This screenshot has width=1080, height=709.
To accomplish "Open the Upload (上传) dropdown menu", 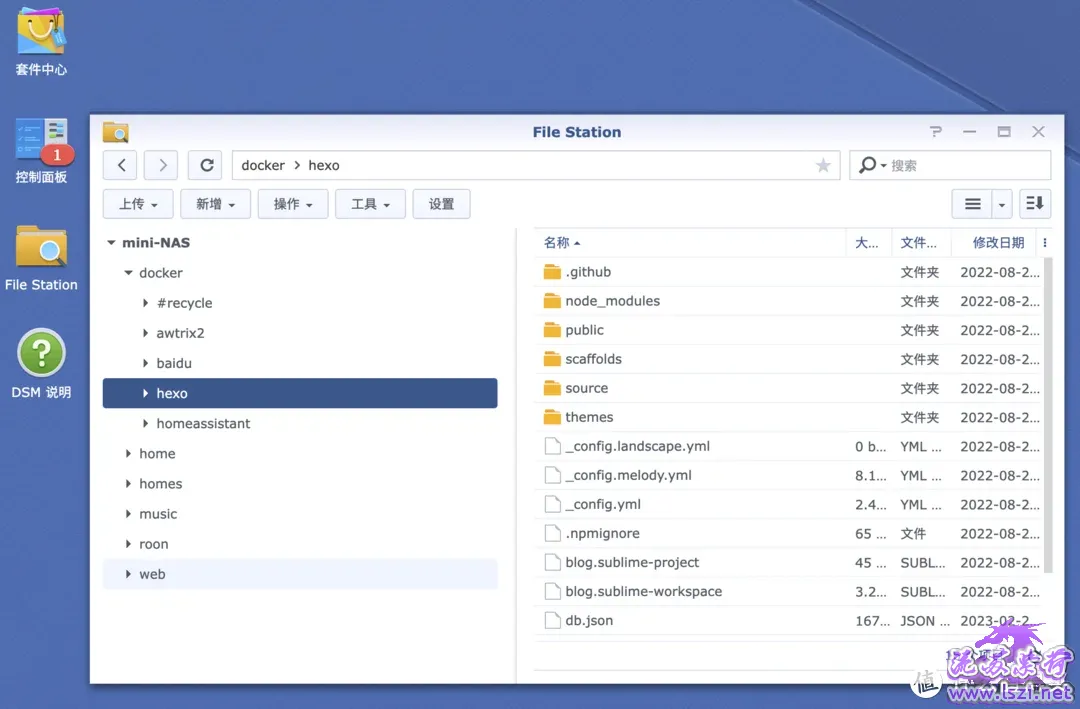I will [x=138, y=204].
